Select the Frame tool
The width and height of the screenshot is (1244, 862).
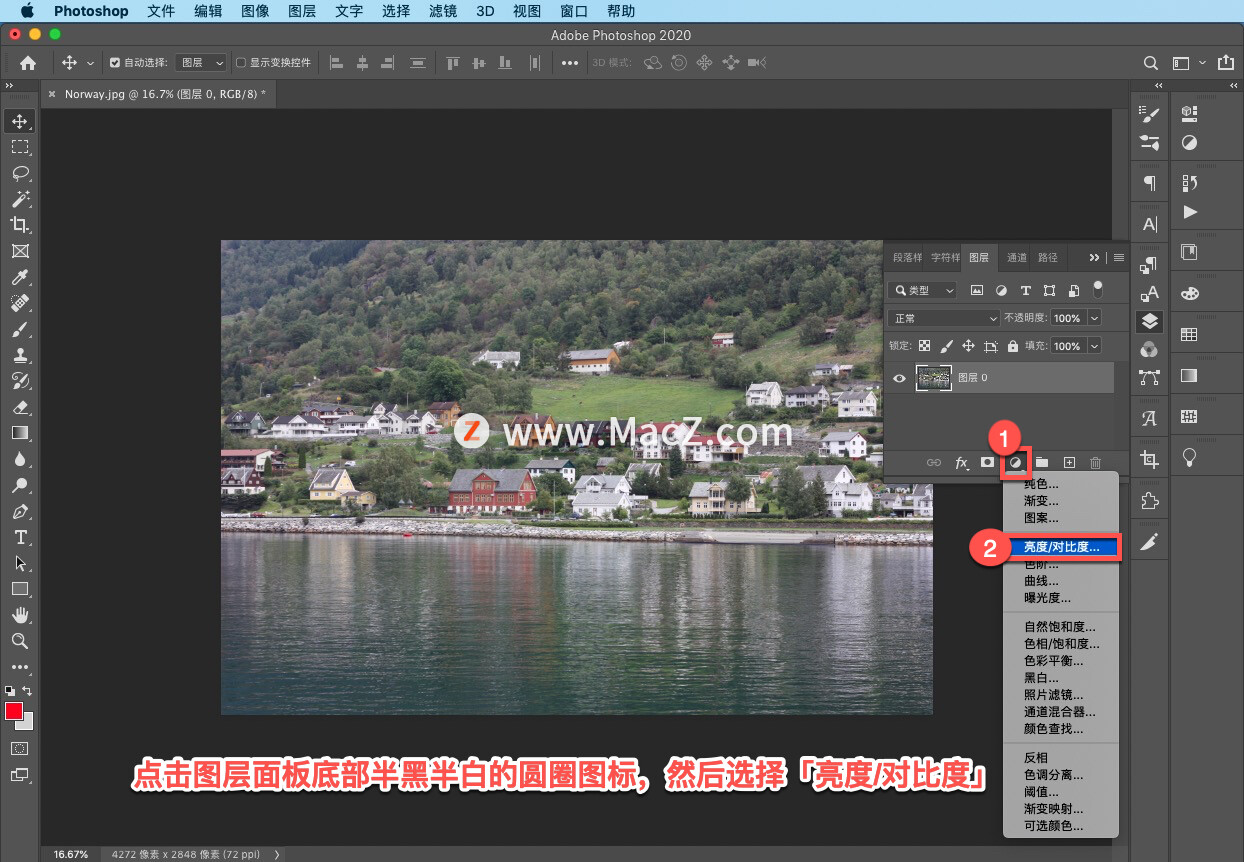(19, 251)
